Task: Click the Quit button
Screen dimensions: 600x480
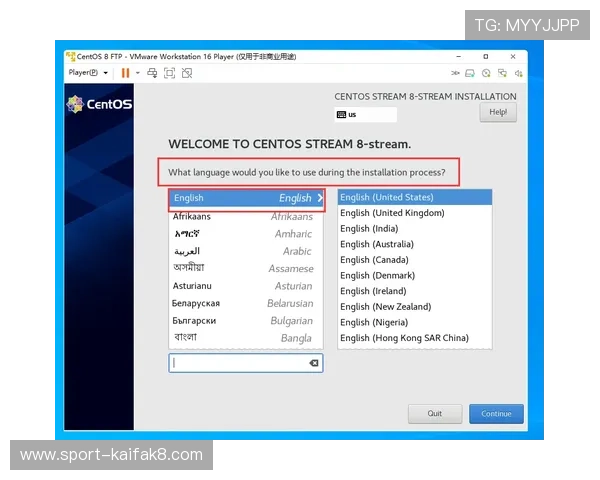Action: (x=435, y=413)
